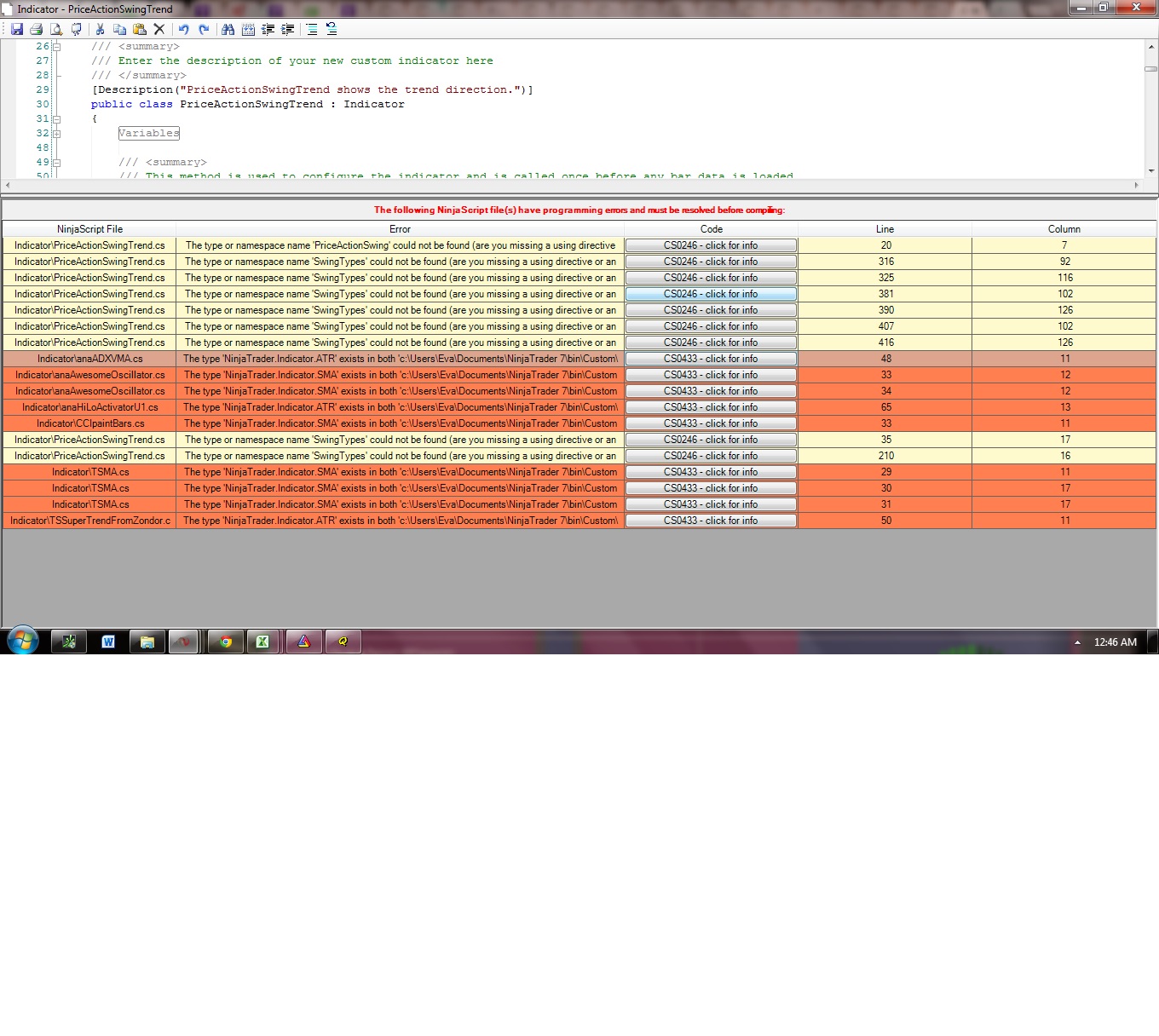
Task: Click the highlighted CS0246 button for line 381
Action: (711, 294)
